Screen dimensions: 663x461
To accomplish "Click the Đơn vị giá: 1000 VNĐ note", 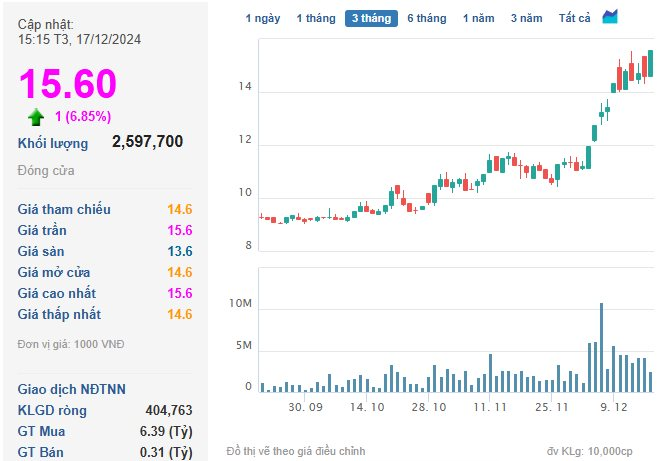I will coord(71,344).
